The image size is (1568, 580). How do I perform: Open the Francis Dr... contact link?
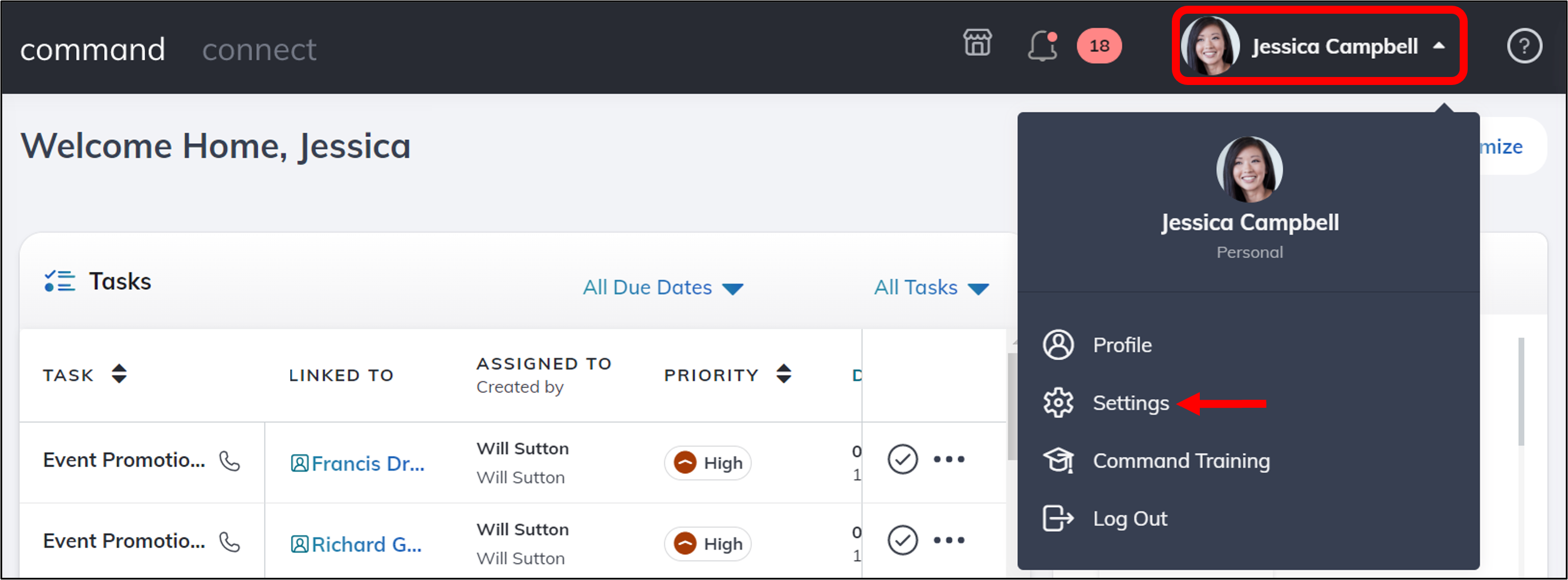point(367,464)
